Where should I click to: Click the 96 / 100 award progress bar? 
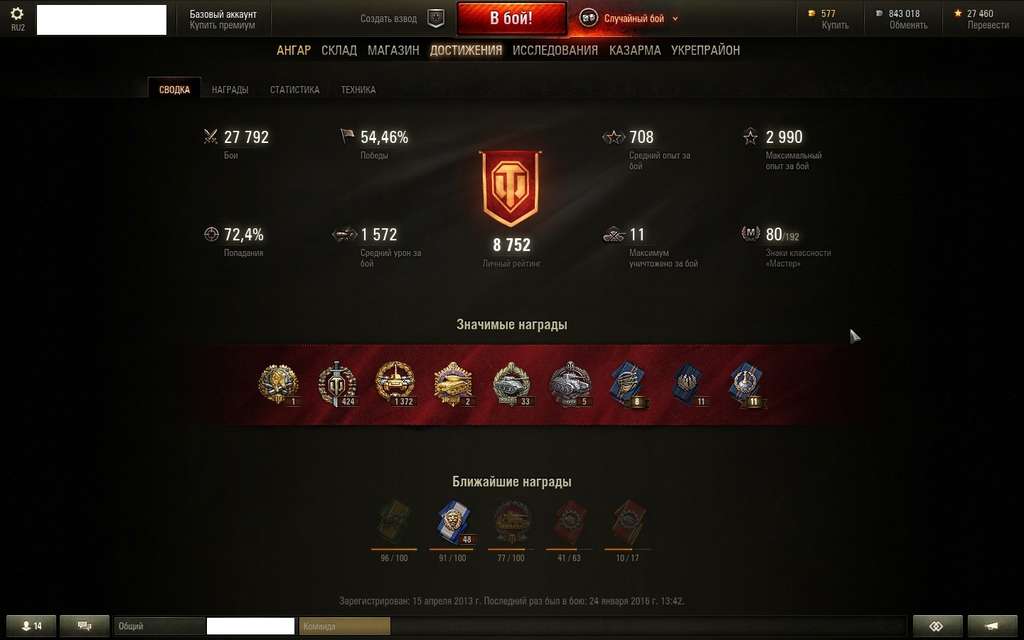(x=394, y=549)
